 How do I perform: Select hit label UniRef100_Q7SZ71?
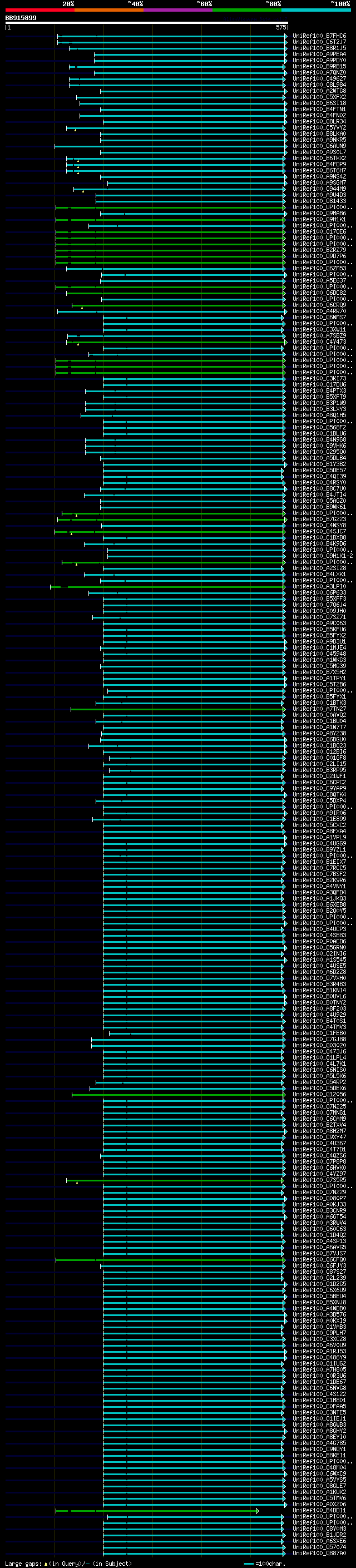(319, 617)
